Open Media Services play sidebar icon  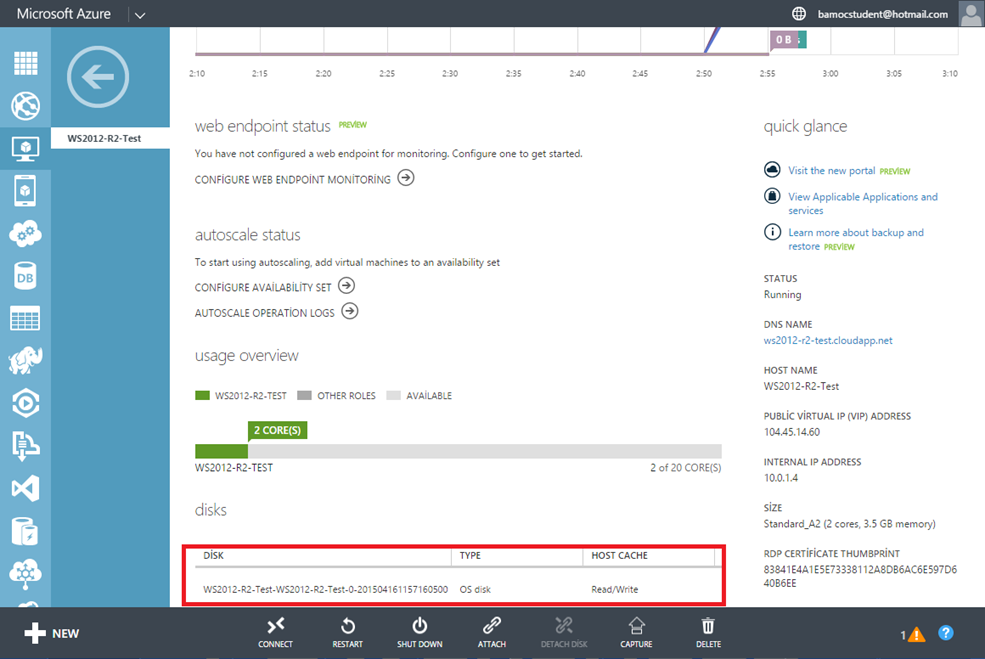tap(25, 403)
